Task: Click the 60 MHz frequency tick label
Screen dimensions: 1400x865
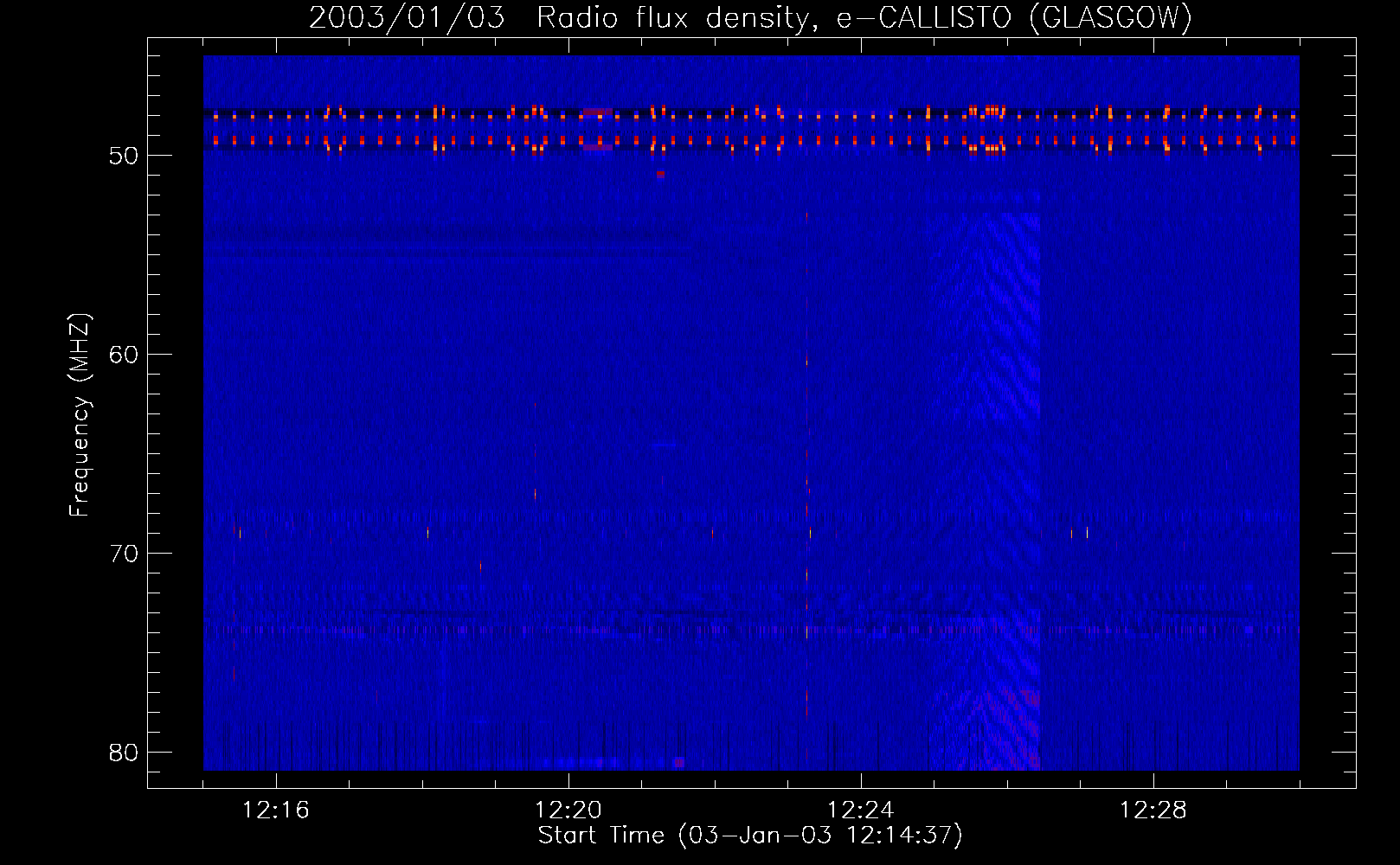Action: pyautogui.click(x=125, y=356)
